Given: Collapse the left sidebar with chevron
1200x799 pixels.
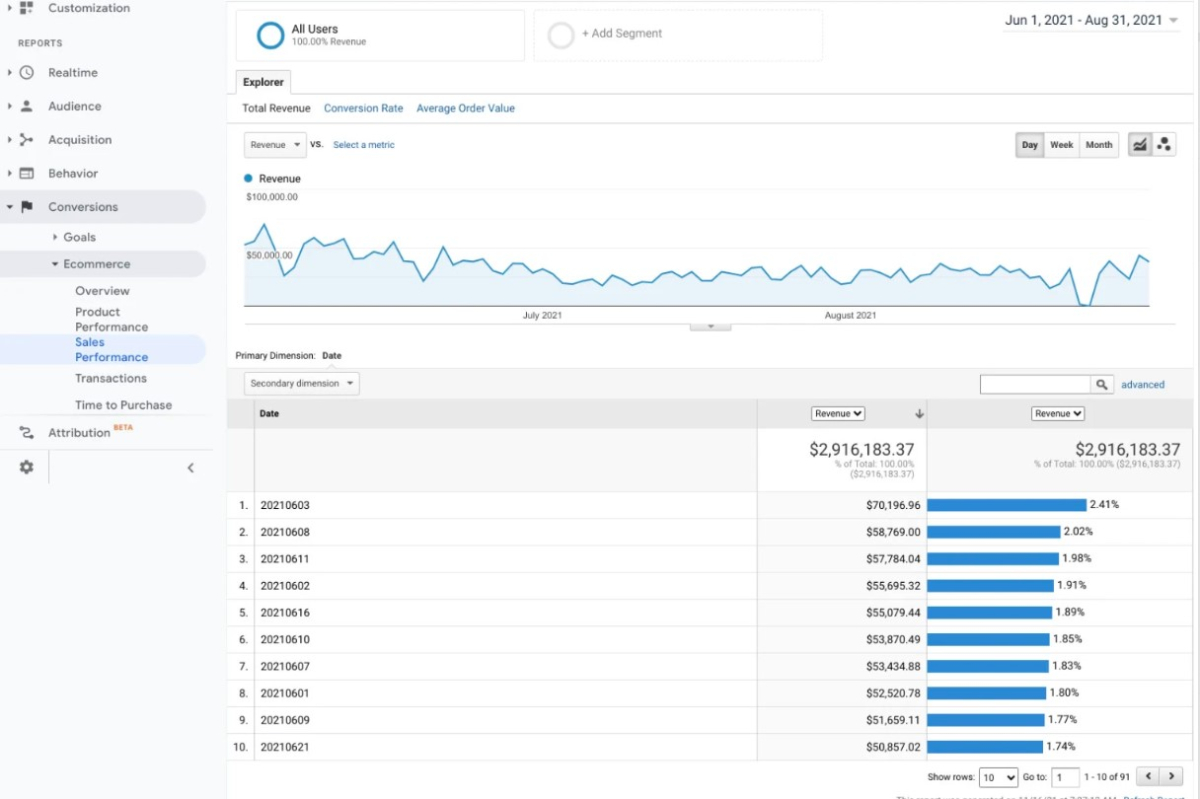Looking at the screenshot, I should point(190,467).
